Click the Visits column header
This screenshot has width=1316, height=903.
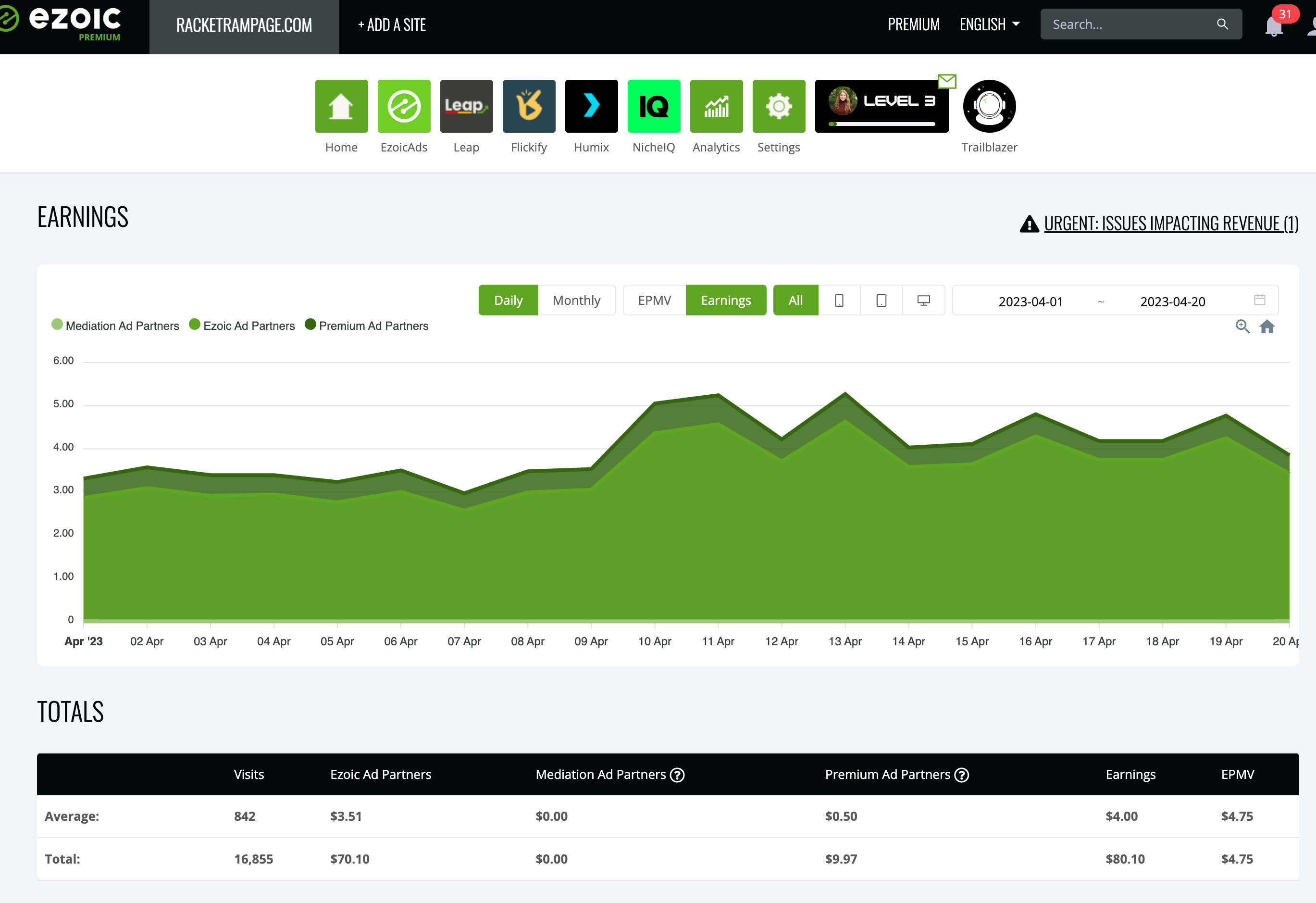pos(249,775)
